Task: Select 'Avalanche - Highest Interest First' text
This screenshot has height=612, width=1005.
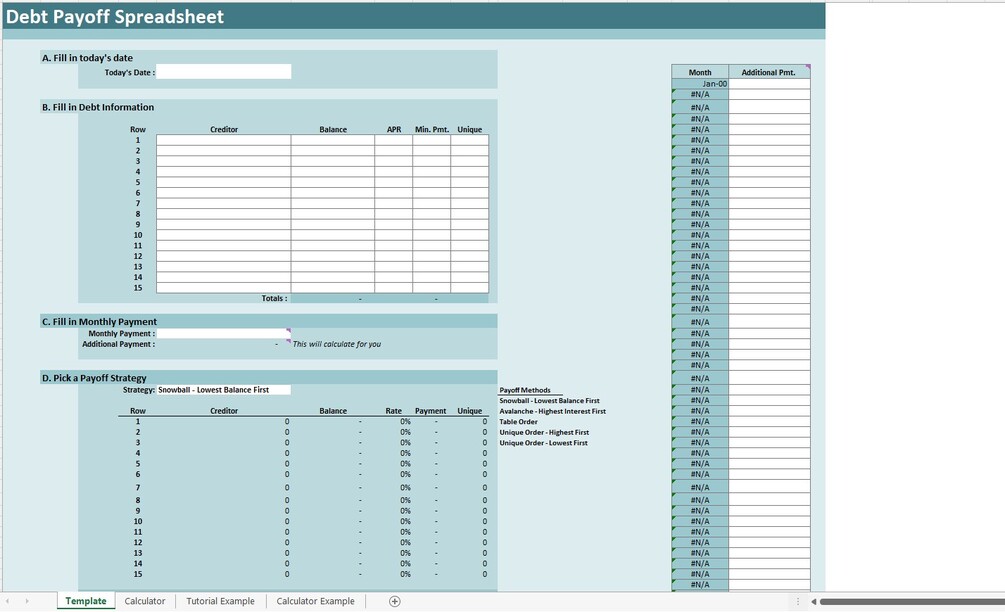Action: tap(552, 411)
